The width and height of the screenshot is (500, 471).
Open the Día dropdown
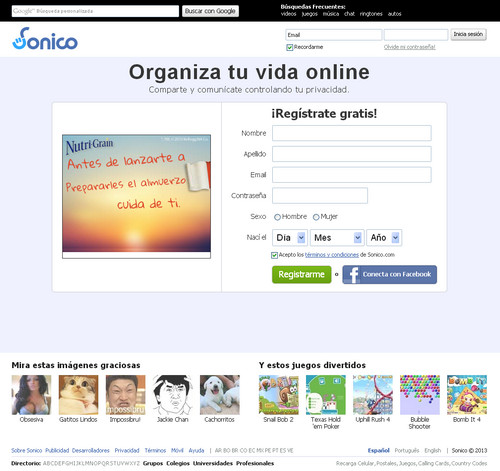(290, 238)
